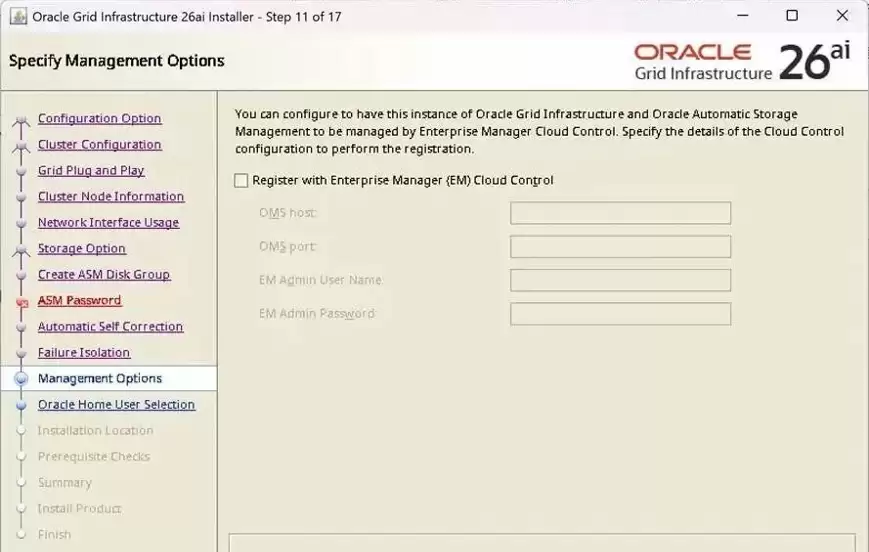Viewport: 869px width, 552px height.
Task: Click the installer icon in title bar
Action: 18,17
